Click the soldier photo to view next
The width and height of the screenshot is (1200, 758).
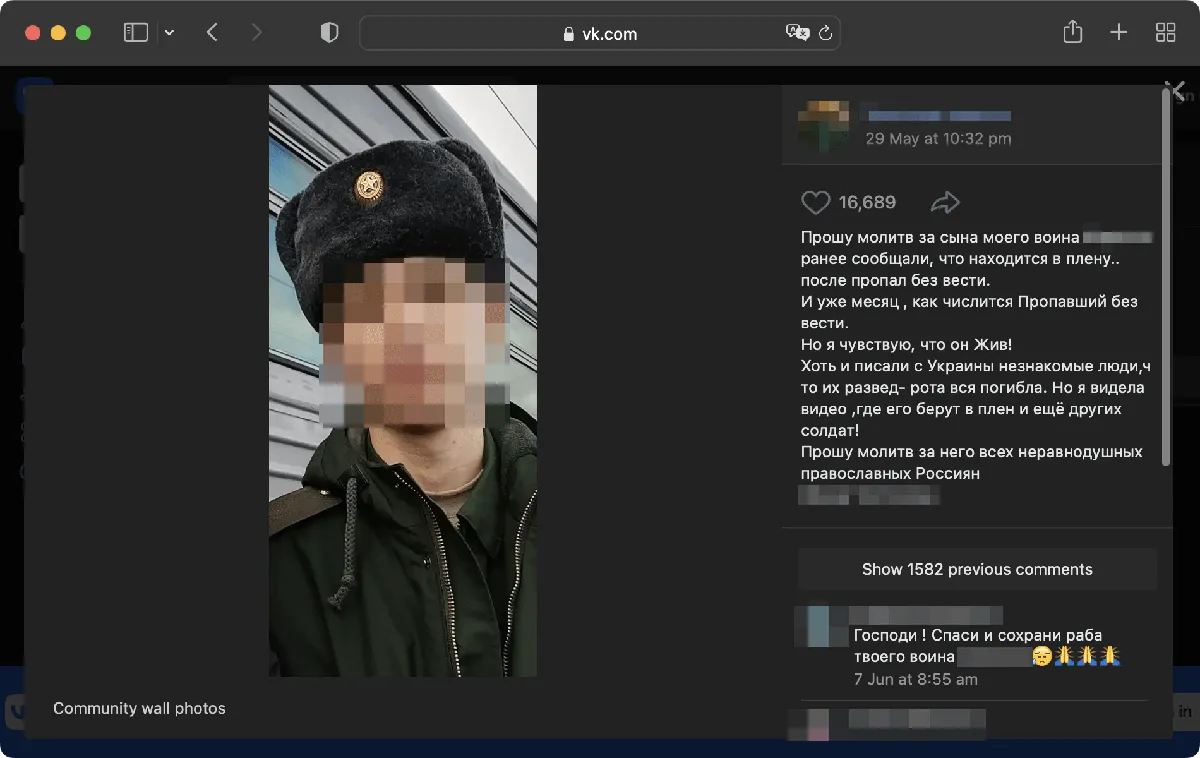(403, 381)
